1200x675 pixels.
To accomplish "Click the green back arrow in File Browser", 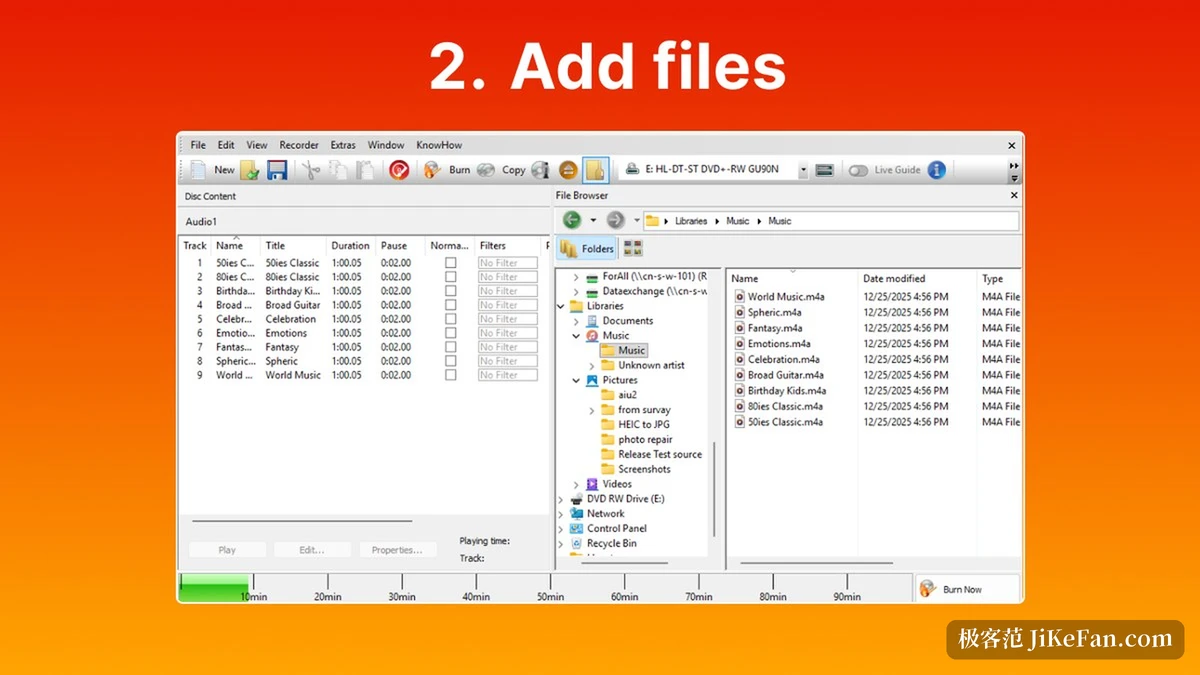I will pos(572,220).
